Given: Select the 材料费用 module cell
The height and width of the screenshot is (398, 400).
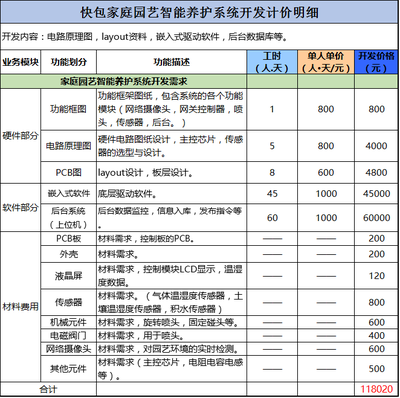Looking at the screenshot, I should point(21,307).
